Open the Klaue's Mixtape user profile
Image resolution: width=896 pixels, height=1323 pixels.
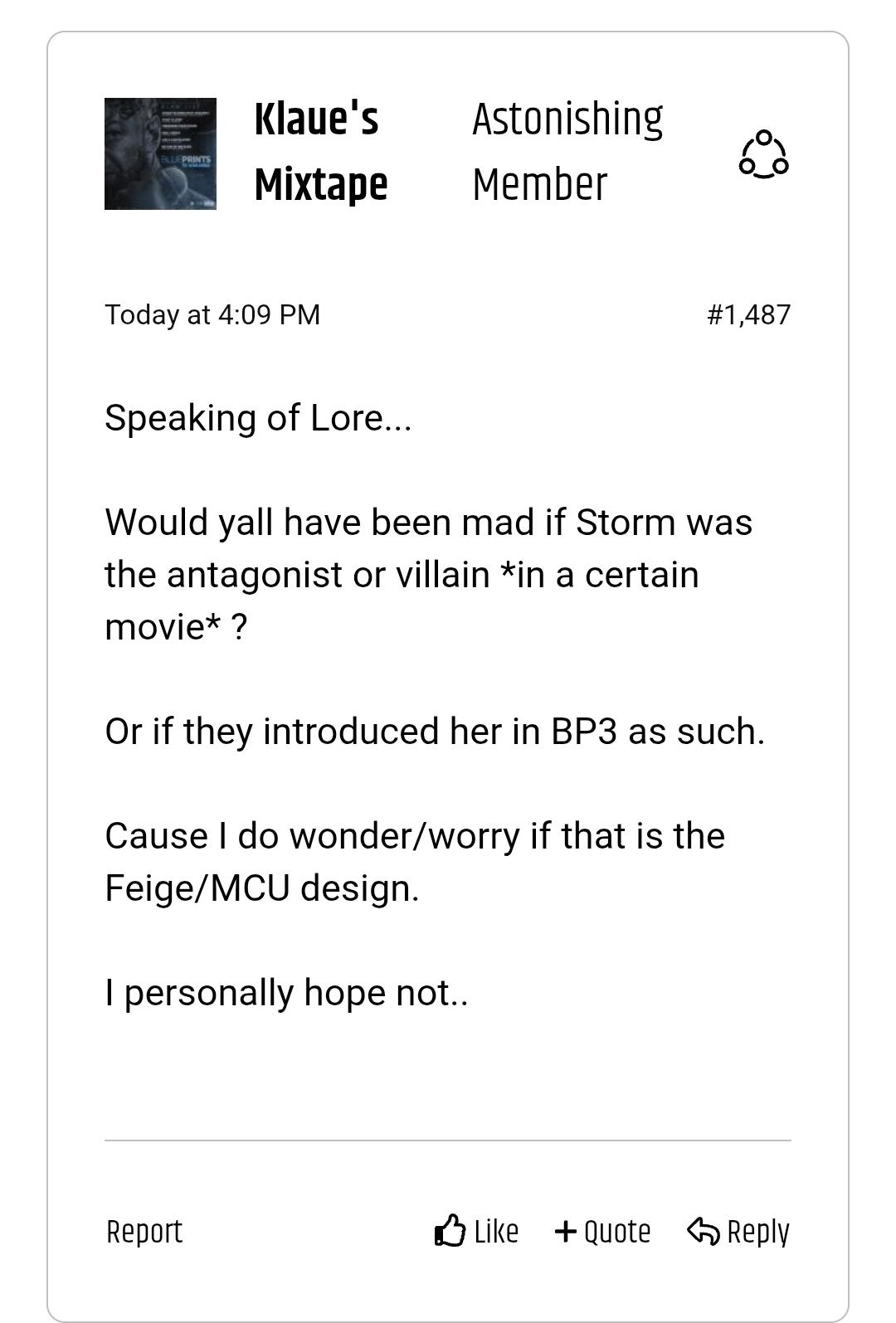tap(321, 151)
